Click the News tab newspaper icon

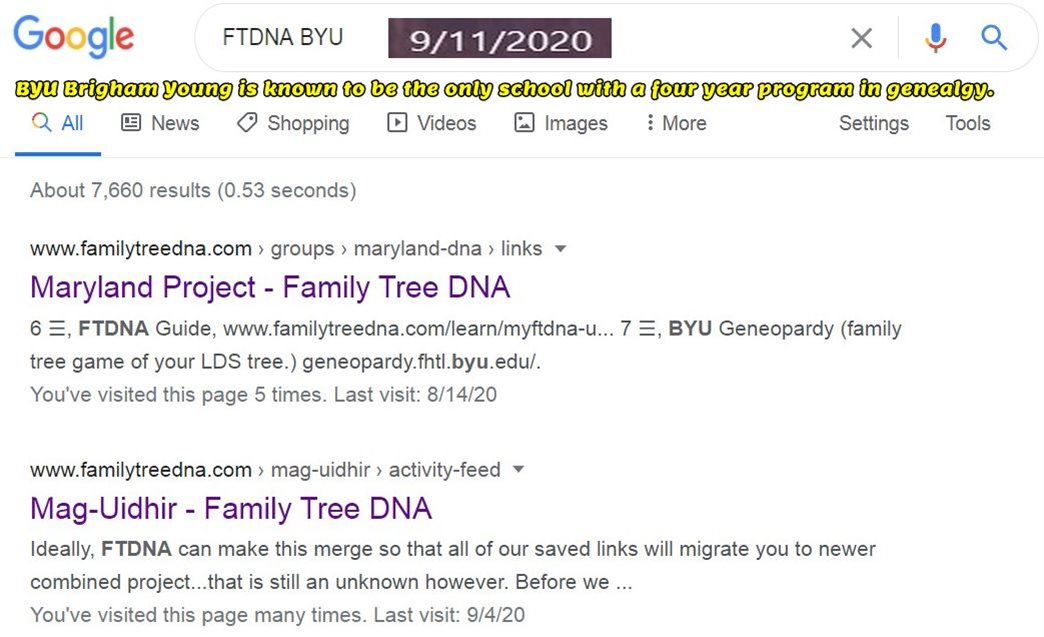coord(131,122)
